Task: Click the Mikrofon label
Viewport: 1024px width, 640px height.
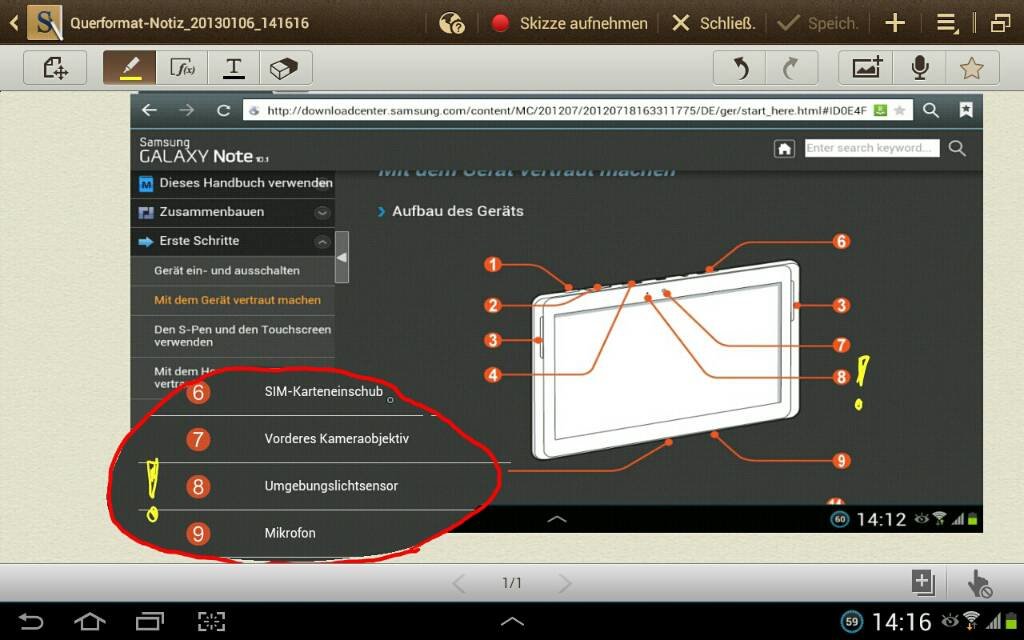Action: pos(290,533)
